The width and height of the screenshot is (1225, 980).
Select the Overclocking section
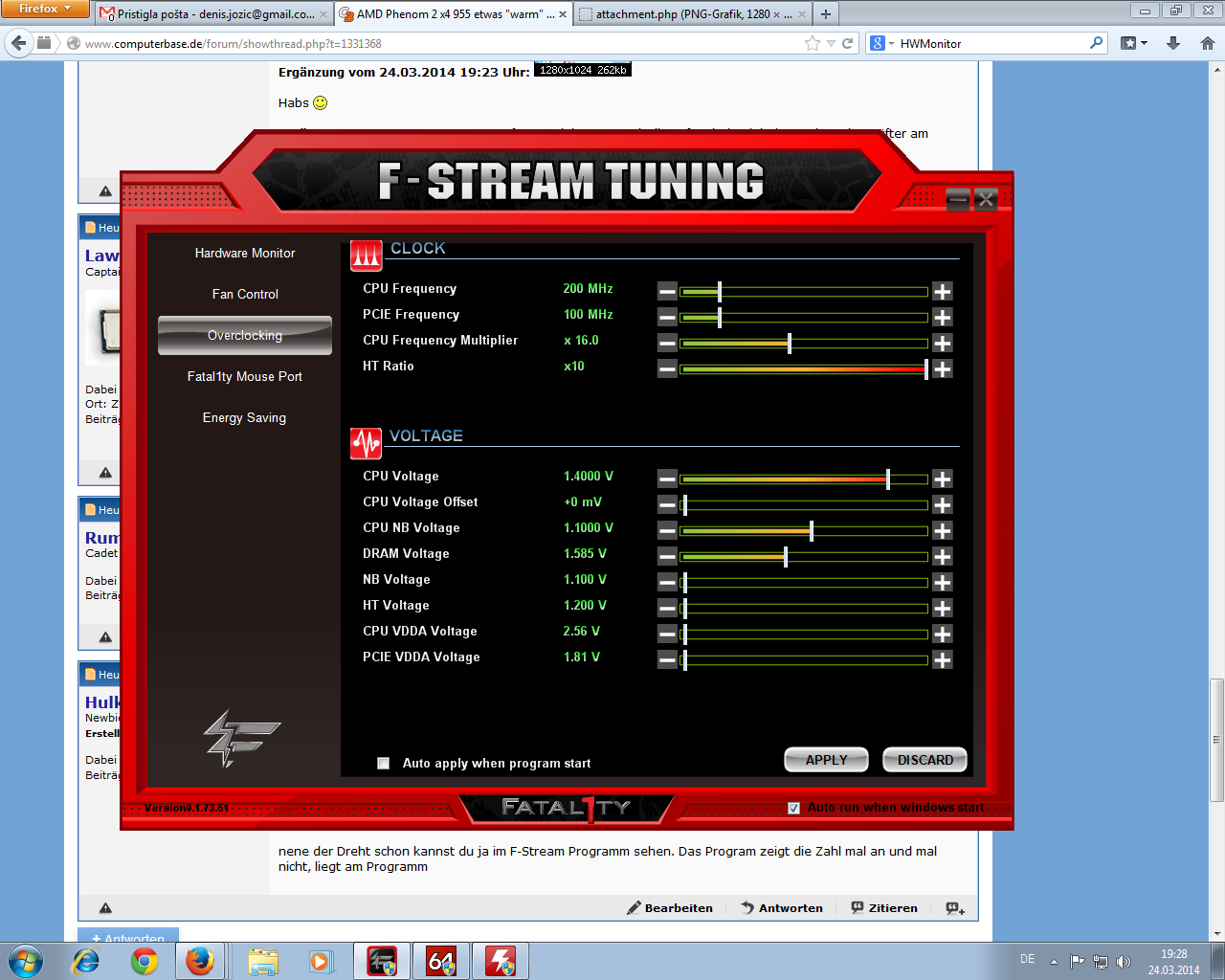245,336
